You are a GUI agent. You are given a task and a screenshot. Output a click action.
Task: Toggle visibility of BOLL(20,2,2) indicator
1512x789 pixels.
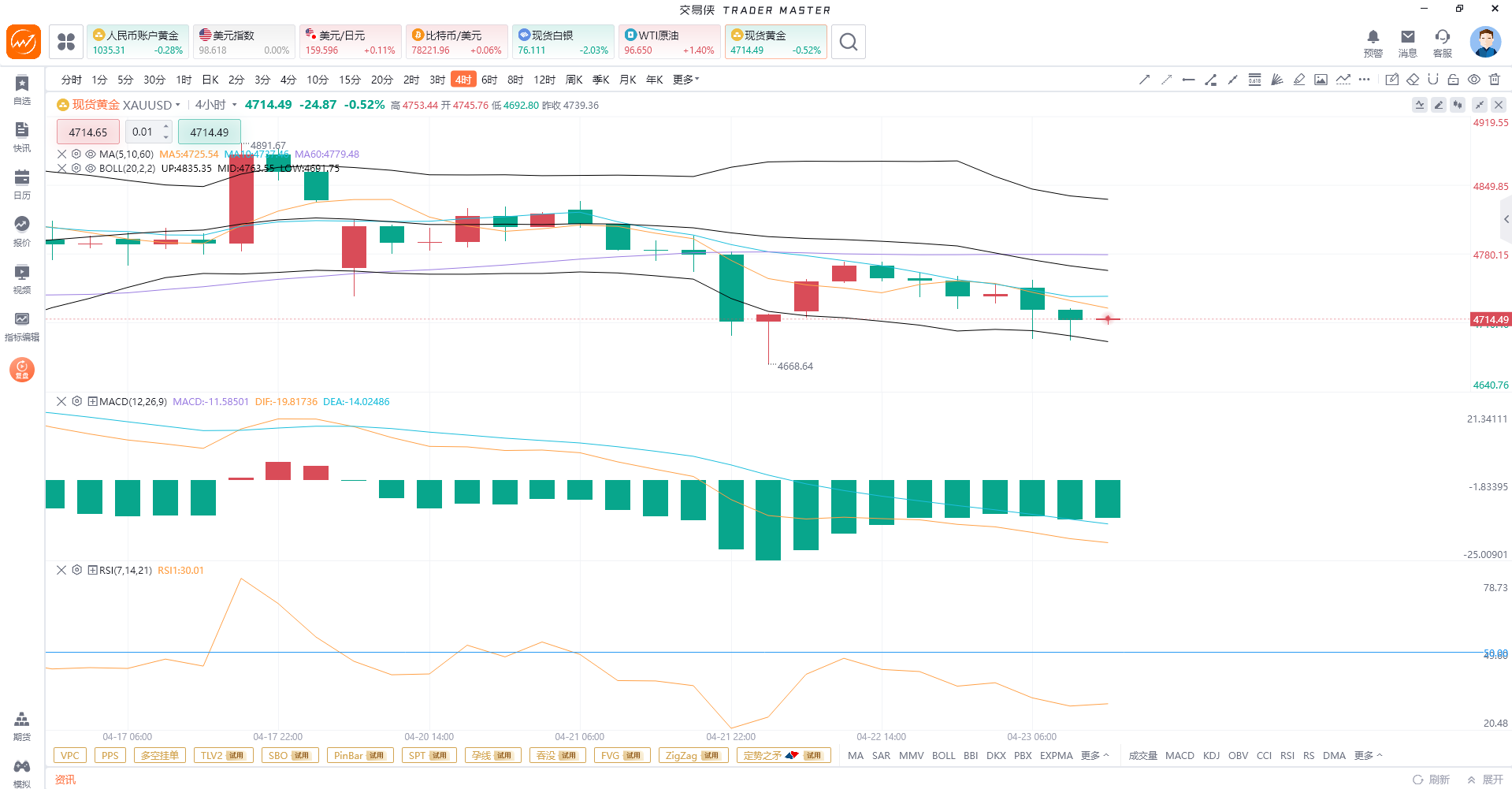(x=91, y=169)
